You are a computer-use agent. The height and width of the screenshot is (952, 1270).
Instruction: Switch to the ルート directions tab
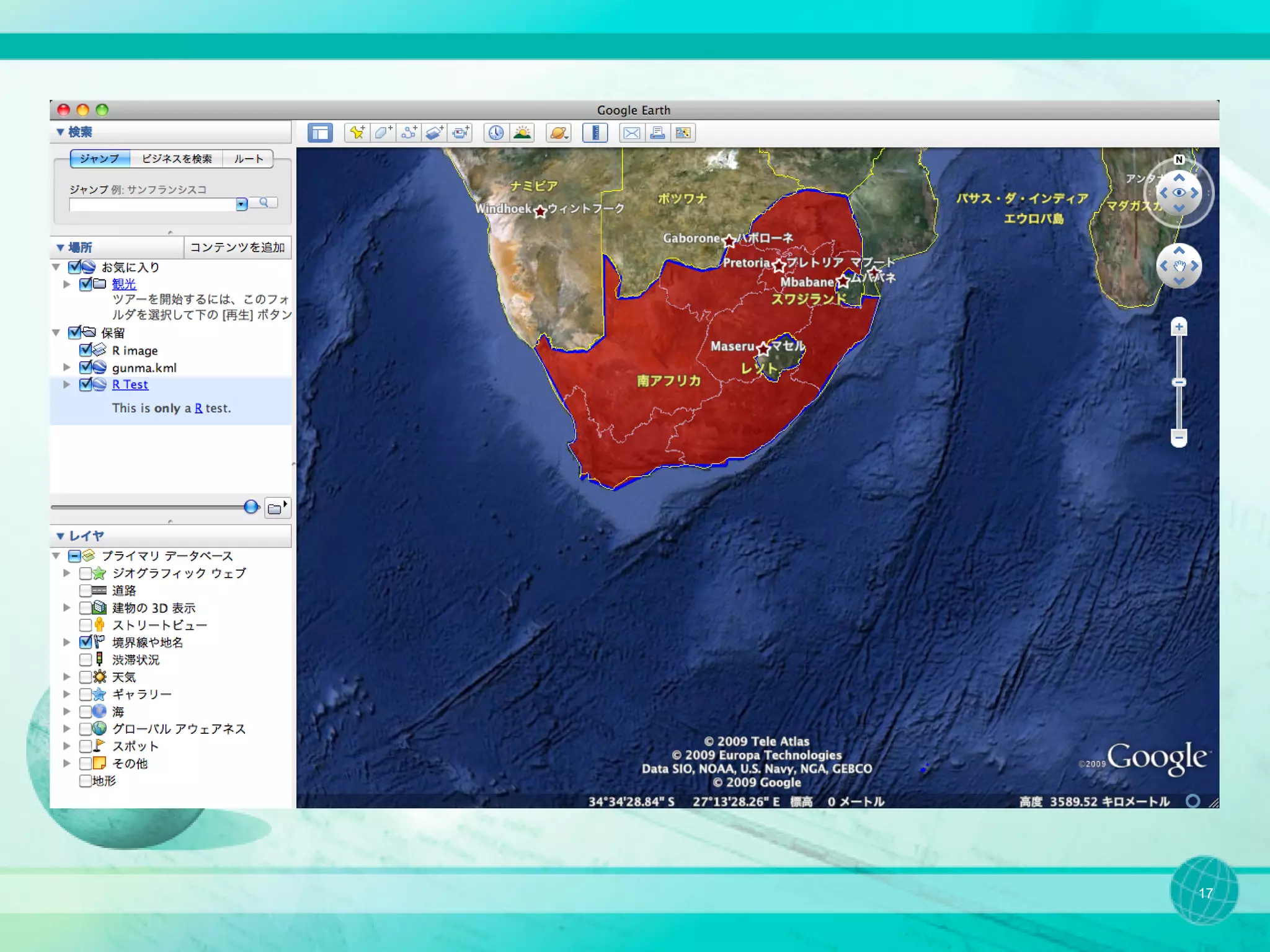pyautogui.click(x=248, y=159)
